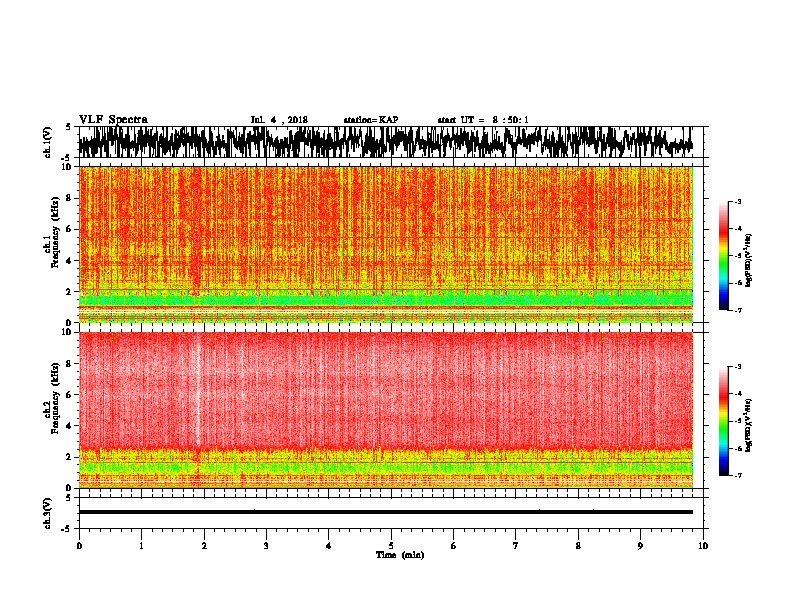
Task: Click time-axis tick label "9"
Action: click(x=640, y=546)
